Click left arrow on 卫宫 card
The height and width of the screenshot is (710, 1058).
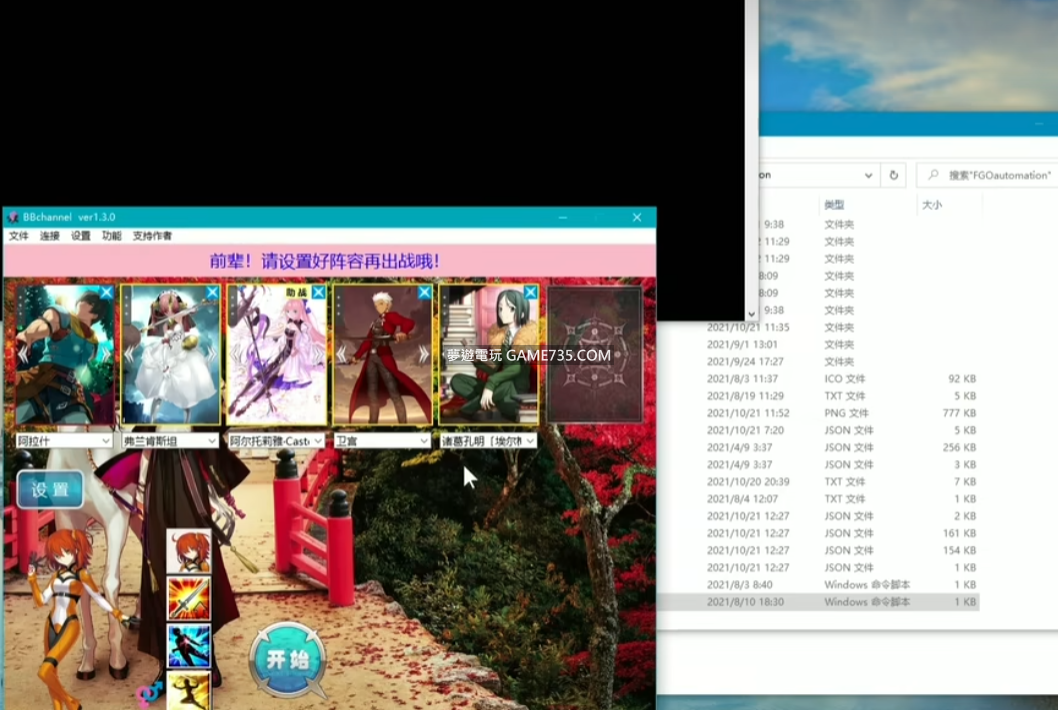click(341, 354)
